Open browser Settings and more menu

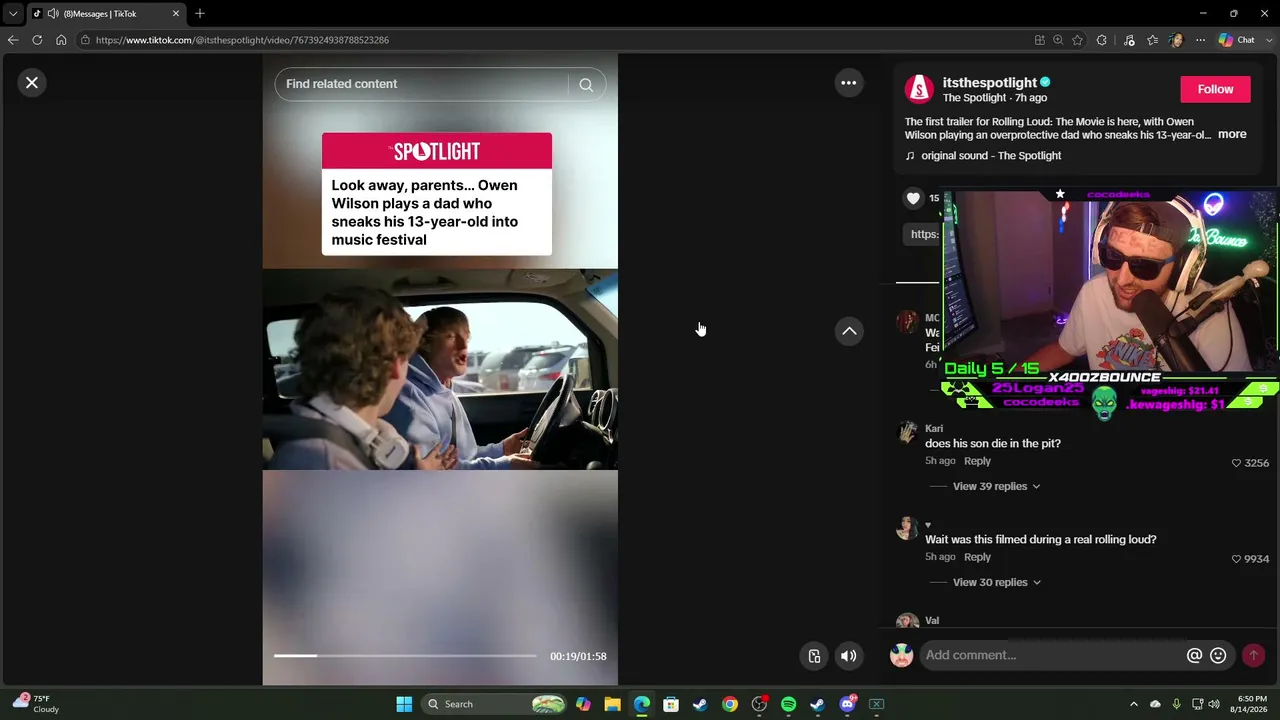[1200, 40]
